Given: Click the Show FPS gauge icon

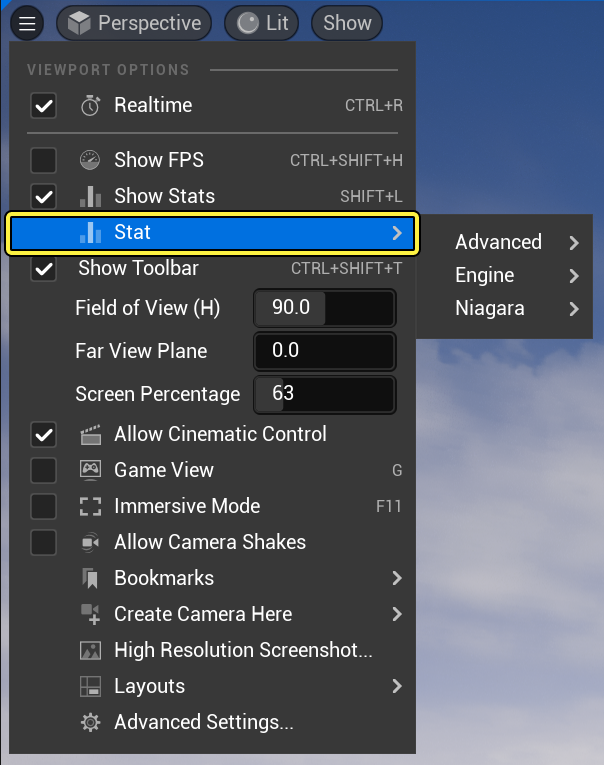Looking at the screenshot, I should (91, 160).
